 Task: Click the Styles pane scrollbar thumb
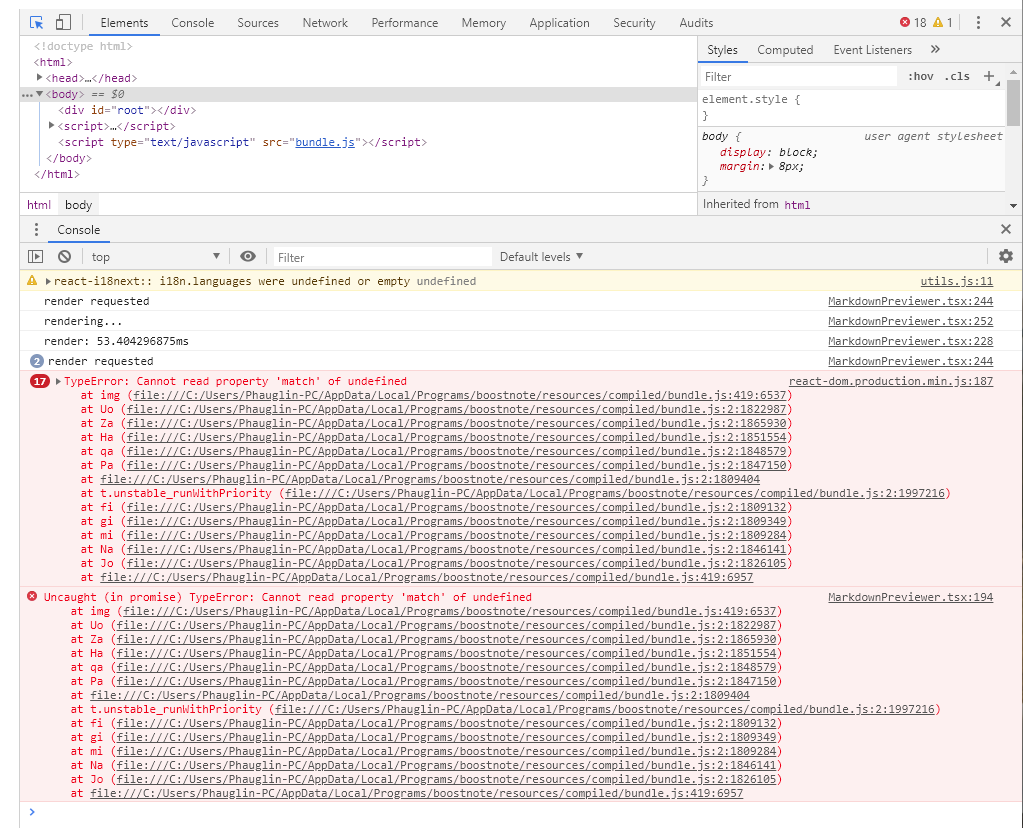pyautogui.click(x=1013, y=102)
